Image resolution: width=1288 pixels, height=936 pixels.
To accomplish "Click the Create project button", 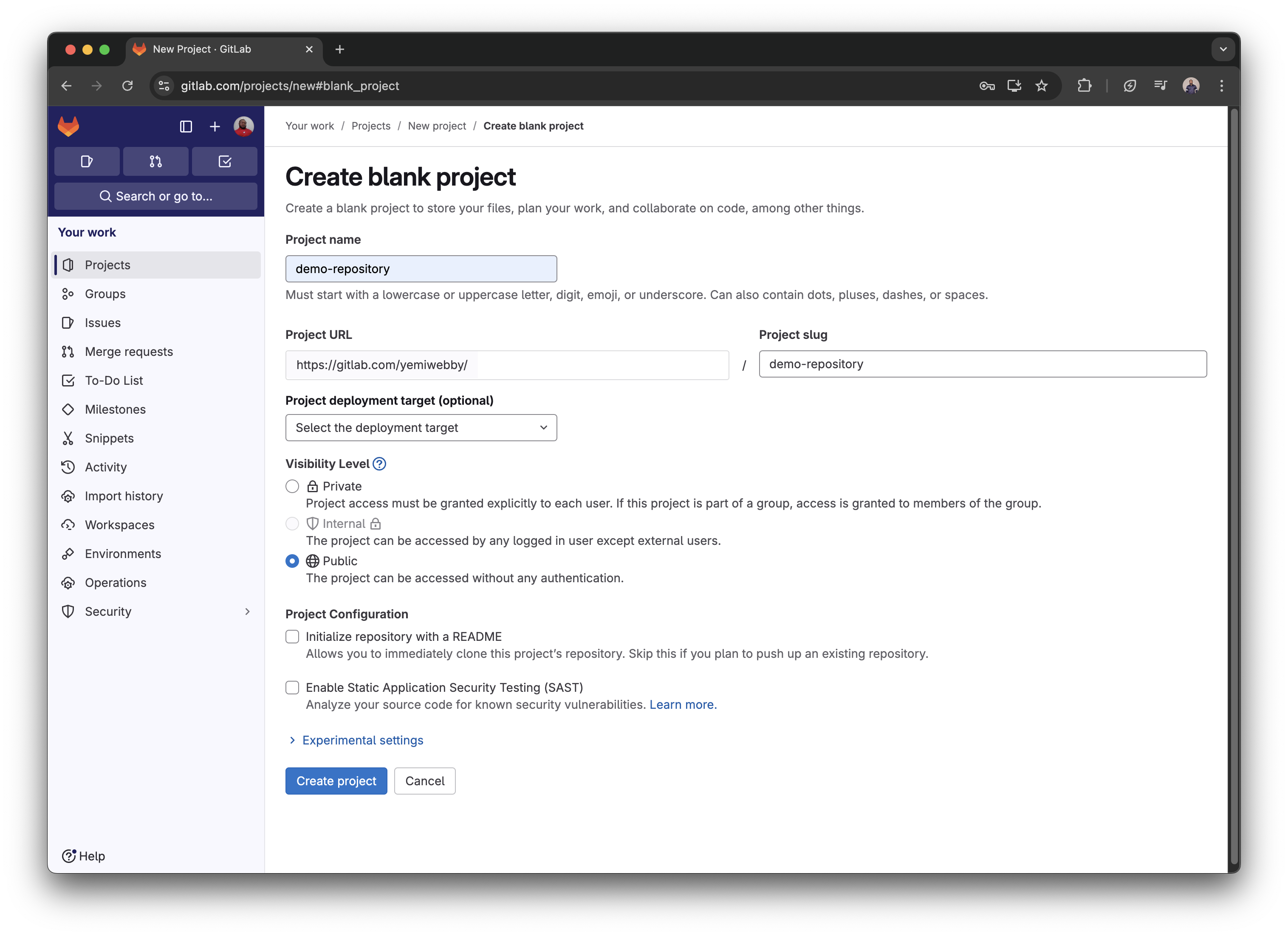I will point(336,781).
